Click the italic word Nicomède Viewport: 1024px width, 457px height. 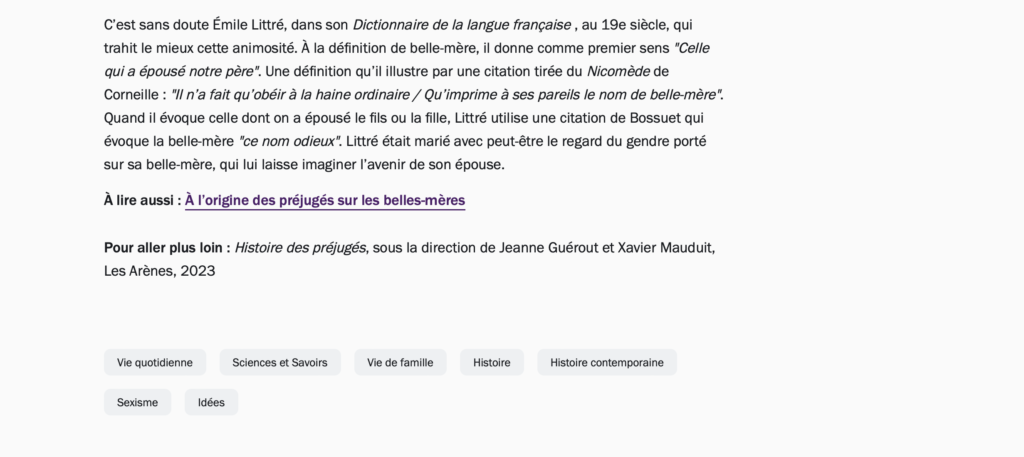(618, 72)
